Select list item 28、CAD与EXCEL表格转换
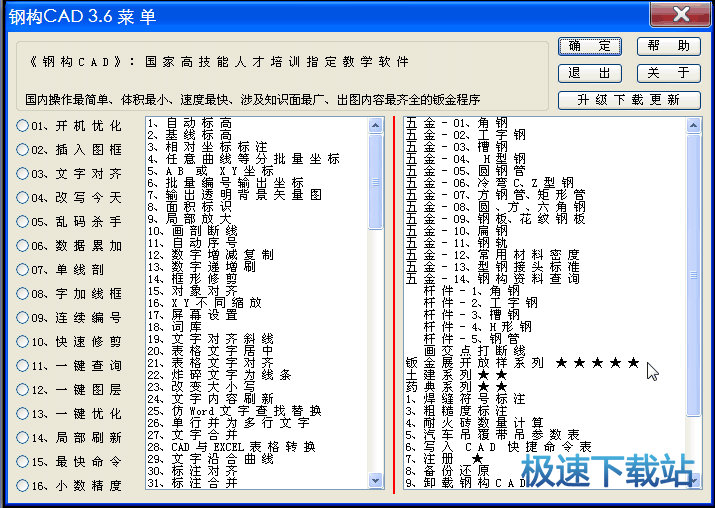Image resolution: width=715 pixels, height=508 pixels. 231,447
